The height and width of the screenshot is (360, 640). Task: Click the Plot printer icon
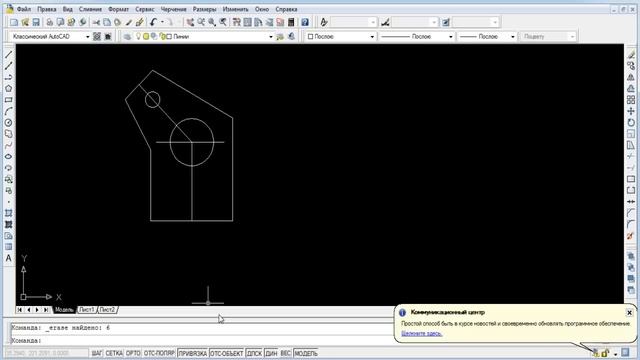point(49,22)
